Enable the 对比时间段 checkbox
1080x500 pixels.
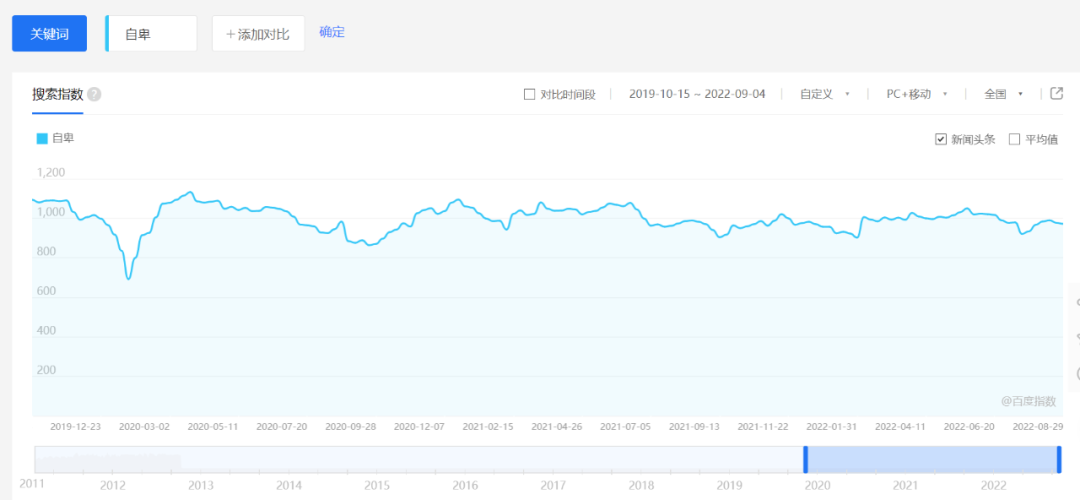tap(530, 95)
